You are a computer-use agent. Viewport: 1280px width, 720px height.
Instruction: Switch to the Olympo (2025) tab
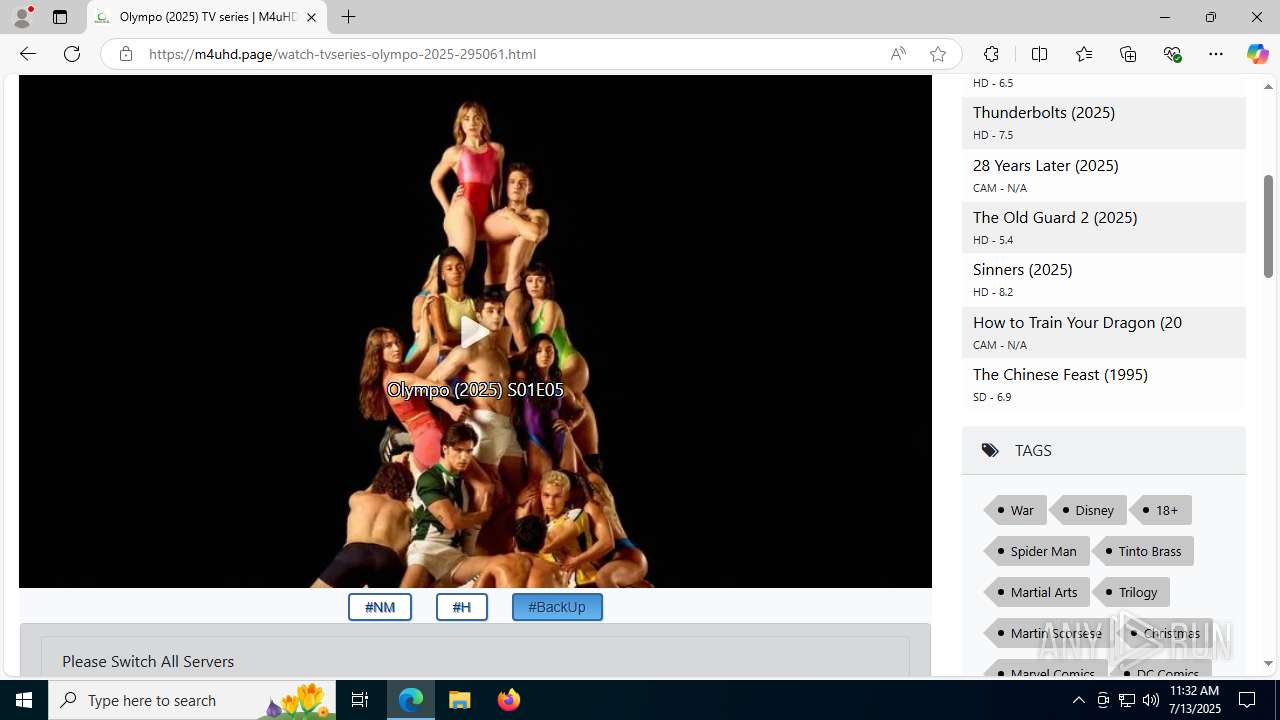(207, 17)
